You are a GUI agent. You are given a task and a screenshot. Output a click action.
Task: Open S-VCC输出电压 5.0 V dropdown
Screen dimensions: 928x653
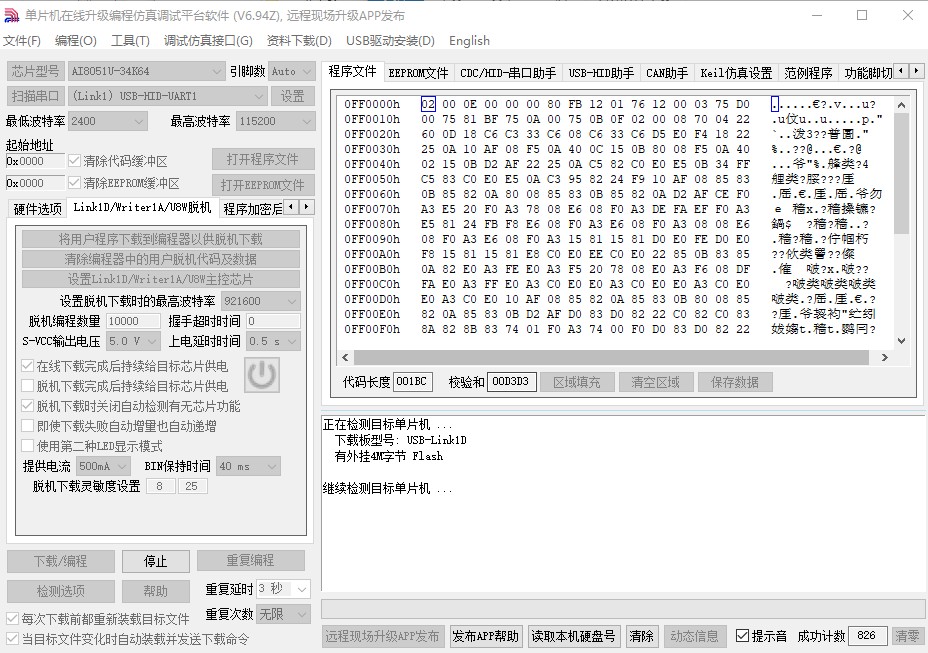133,341
